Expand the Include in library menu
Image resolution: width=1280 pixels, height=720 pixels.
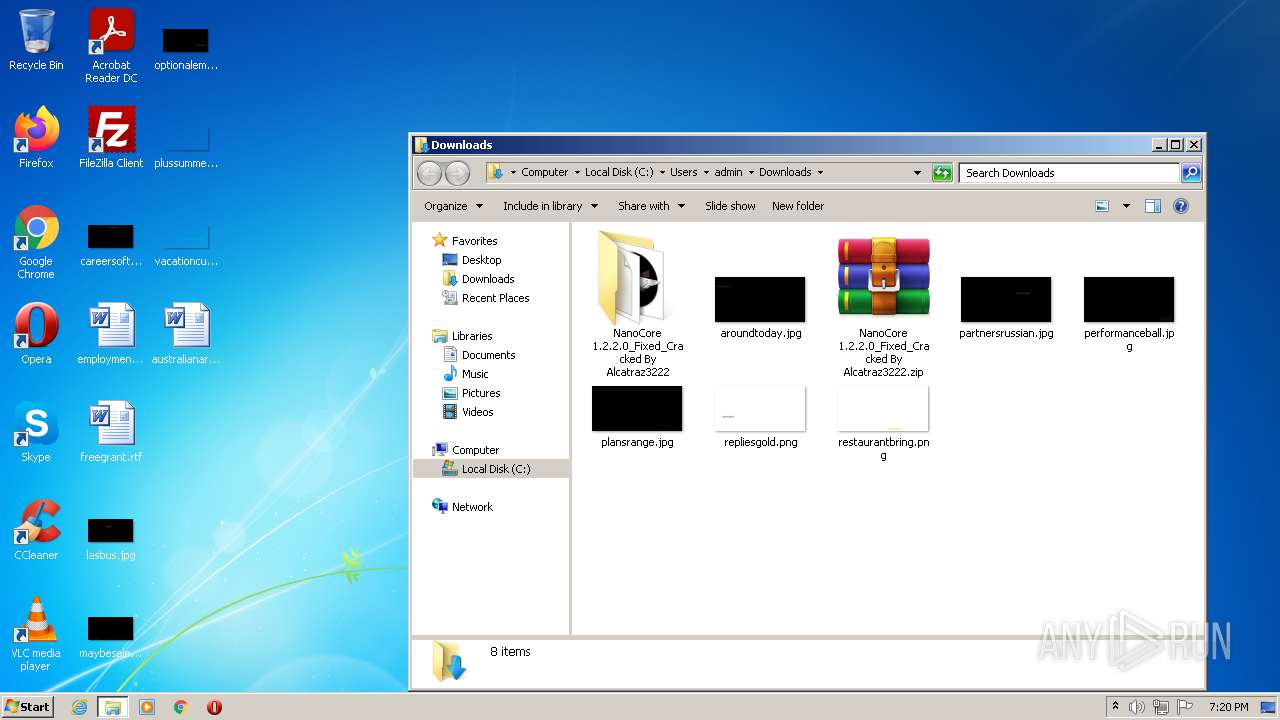(x=550, y=206)
